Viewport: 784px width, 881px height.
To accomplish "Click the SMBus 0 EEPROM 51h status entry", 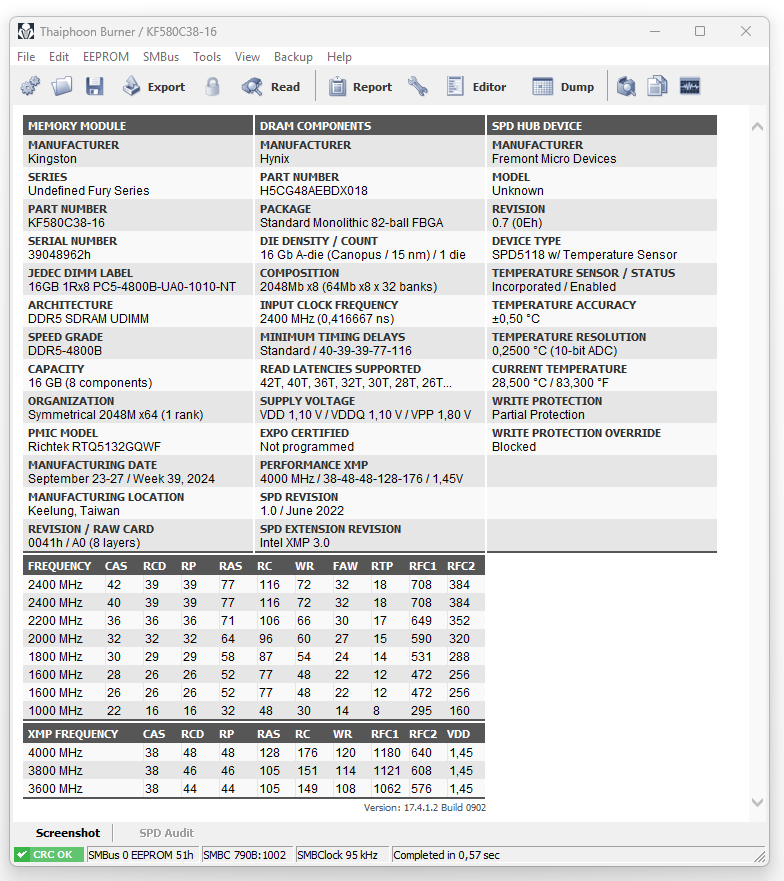I will [141, 855].
